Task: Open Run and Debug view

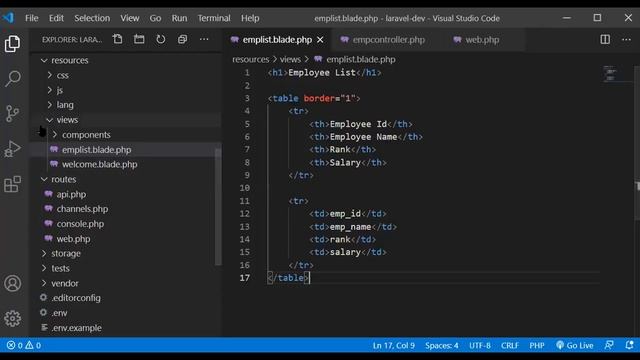Action: tap(13, 149)
